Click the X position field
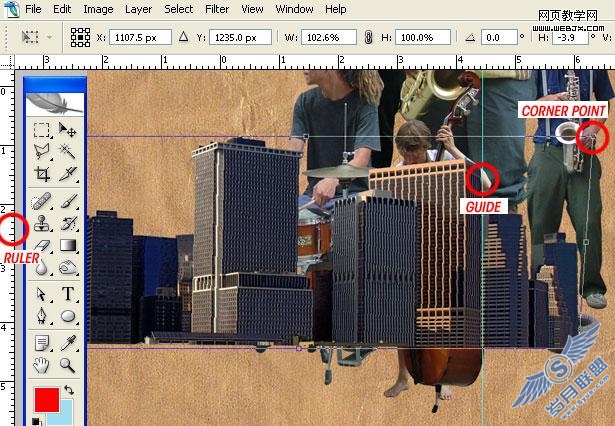 pos(140,38)
